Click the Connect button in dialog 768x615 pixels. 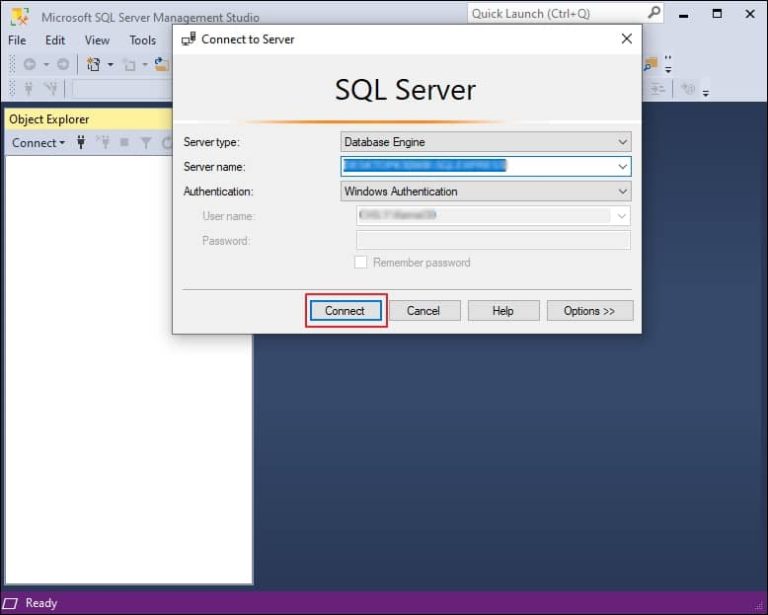coord(346,310)
